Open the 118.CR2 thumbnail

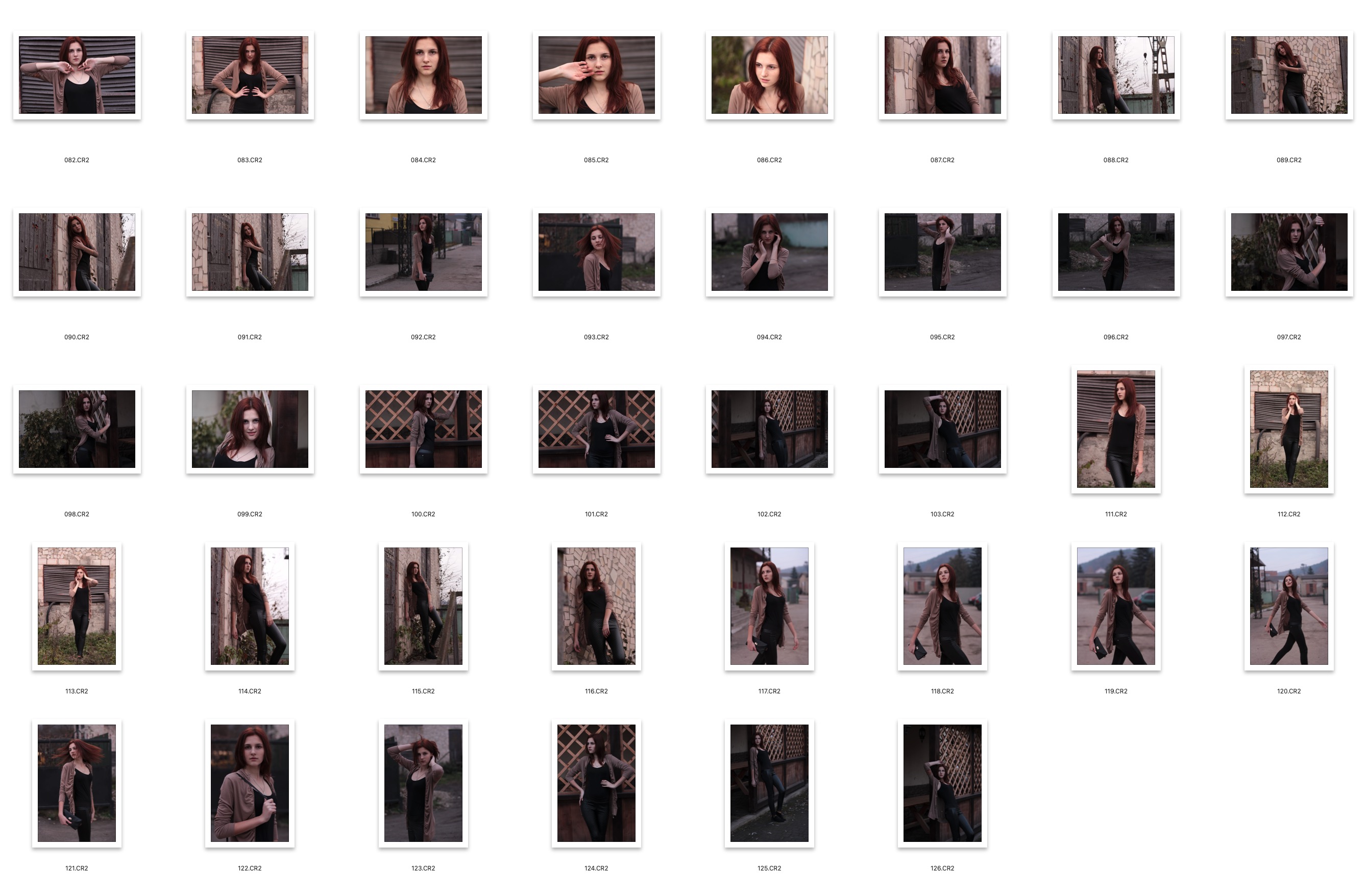tap(942, 606)
